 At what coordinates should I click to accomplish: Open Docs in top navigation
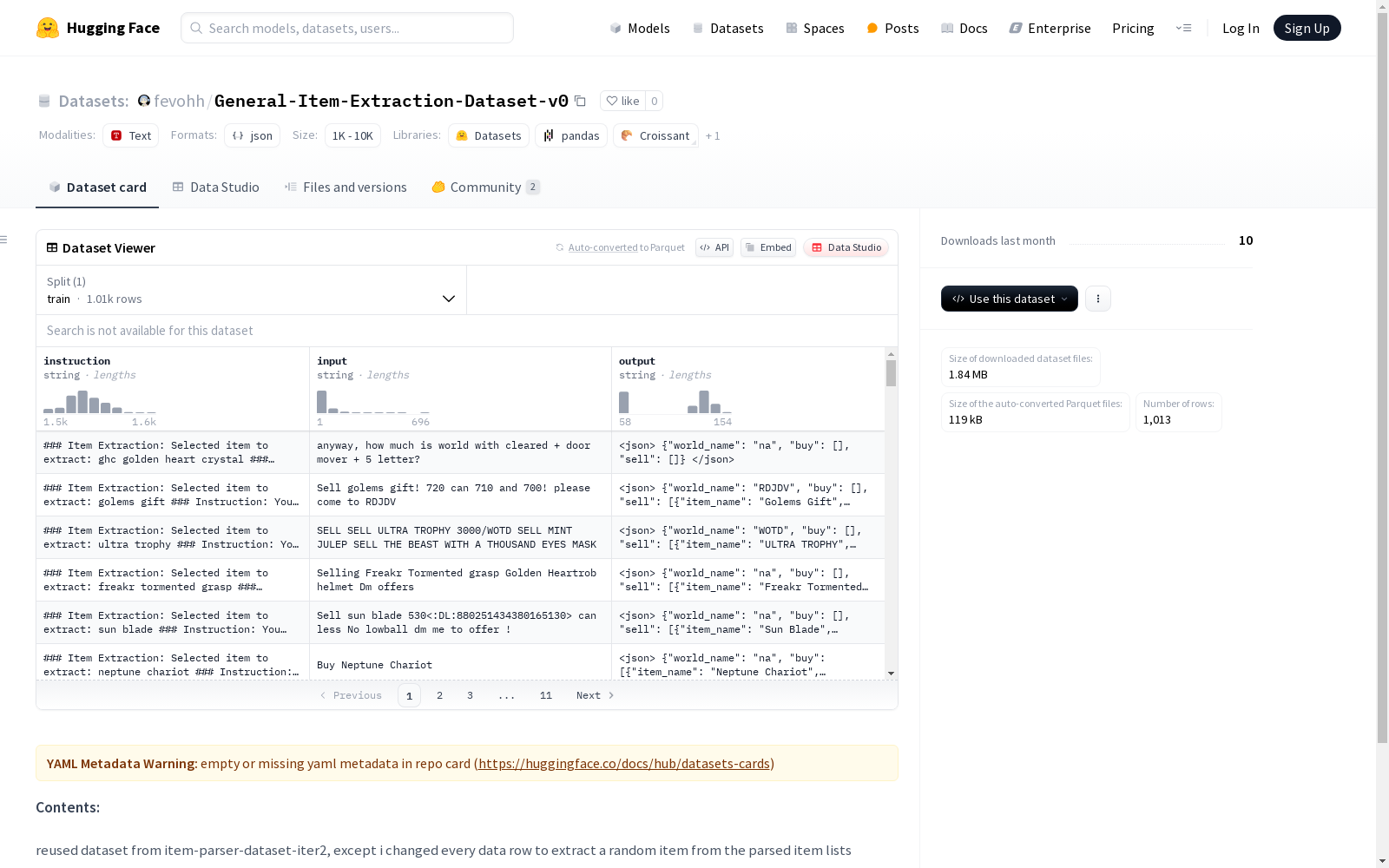coord(964,28)
